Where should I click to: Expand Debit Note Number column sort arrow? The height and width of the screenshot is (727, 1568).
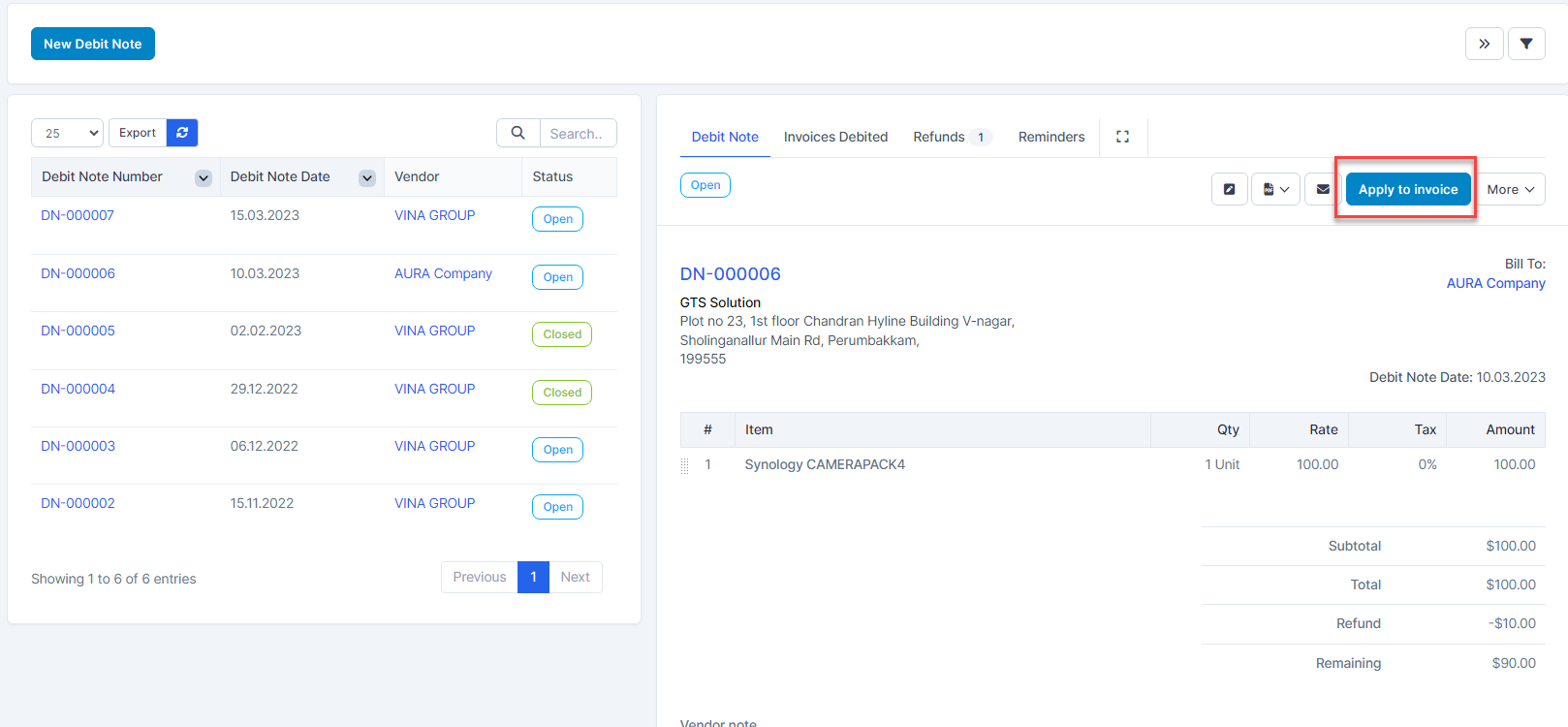[x=204, y=177]
